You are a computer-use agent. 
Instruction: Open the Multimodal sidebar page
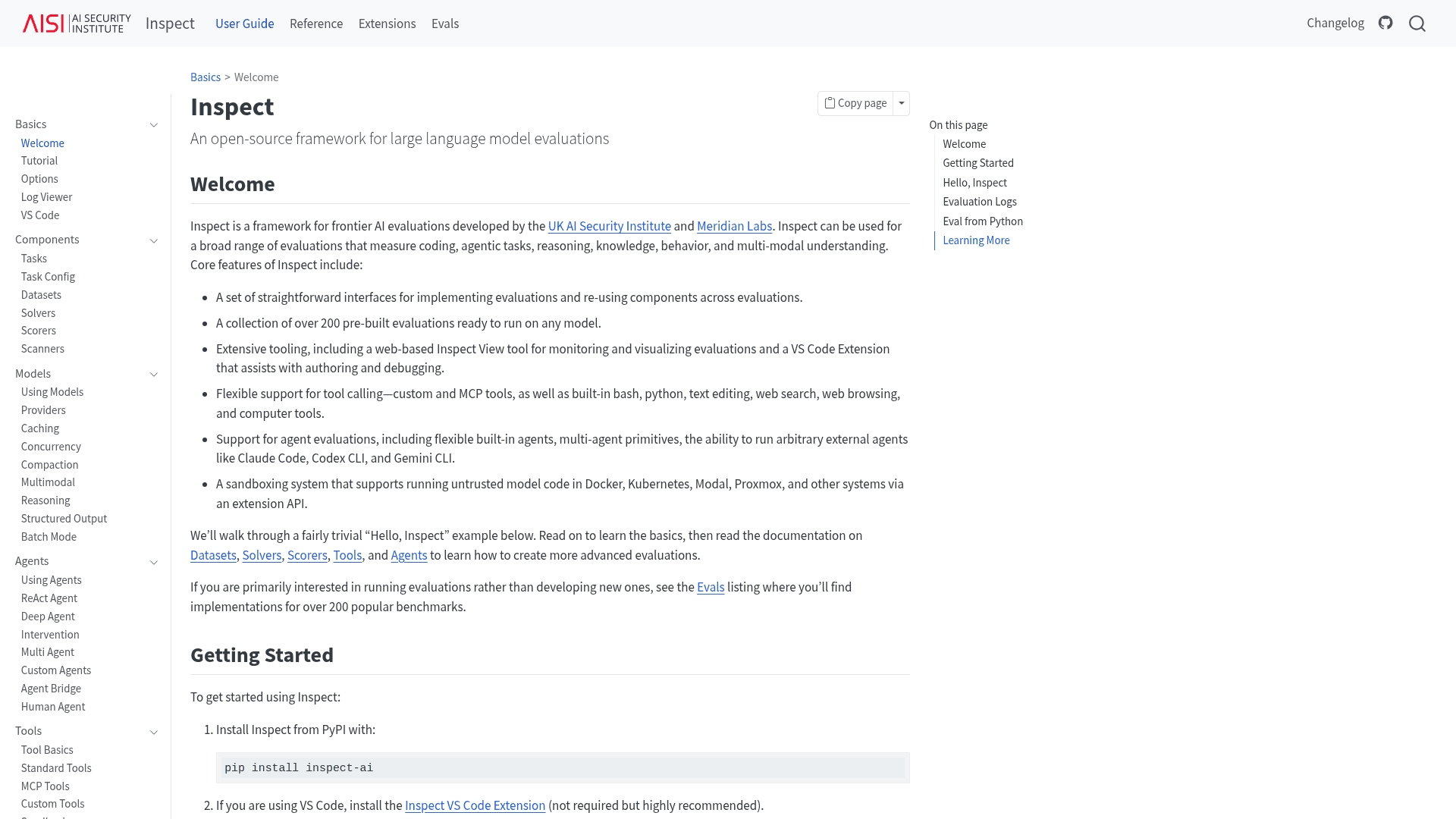coord(48,482)
